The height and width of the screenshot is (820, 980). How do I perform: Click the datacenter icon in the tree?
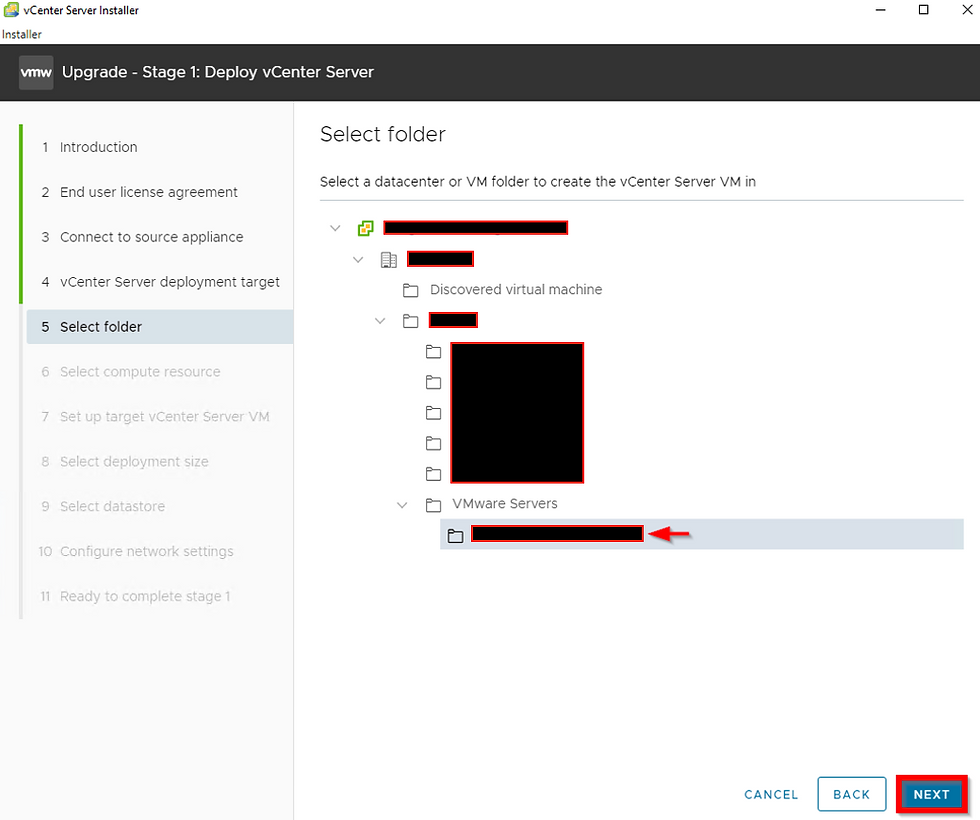[x=389, y=259]
